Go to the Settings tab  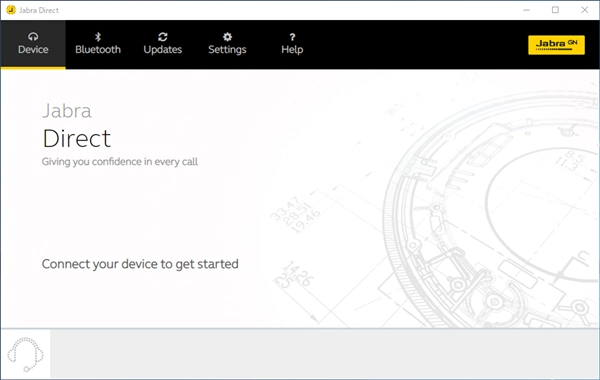[x=227, y=44]
